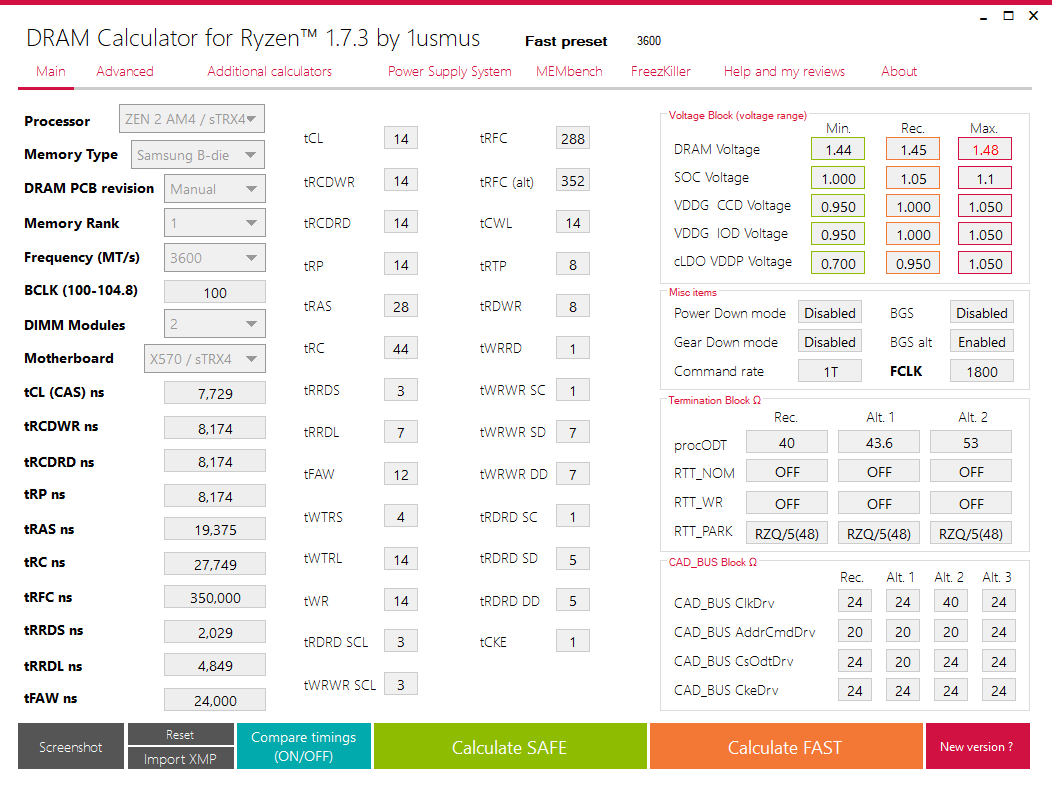Image resolution: width=1052 pixels, height=791 pixels.
Task: Click the Reset button
Action: pos(180,734)
